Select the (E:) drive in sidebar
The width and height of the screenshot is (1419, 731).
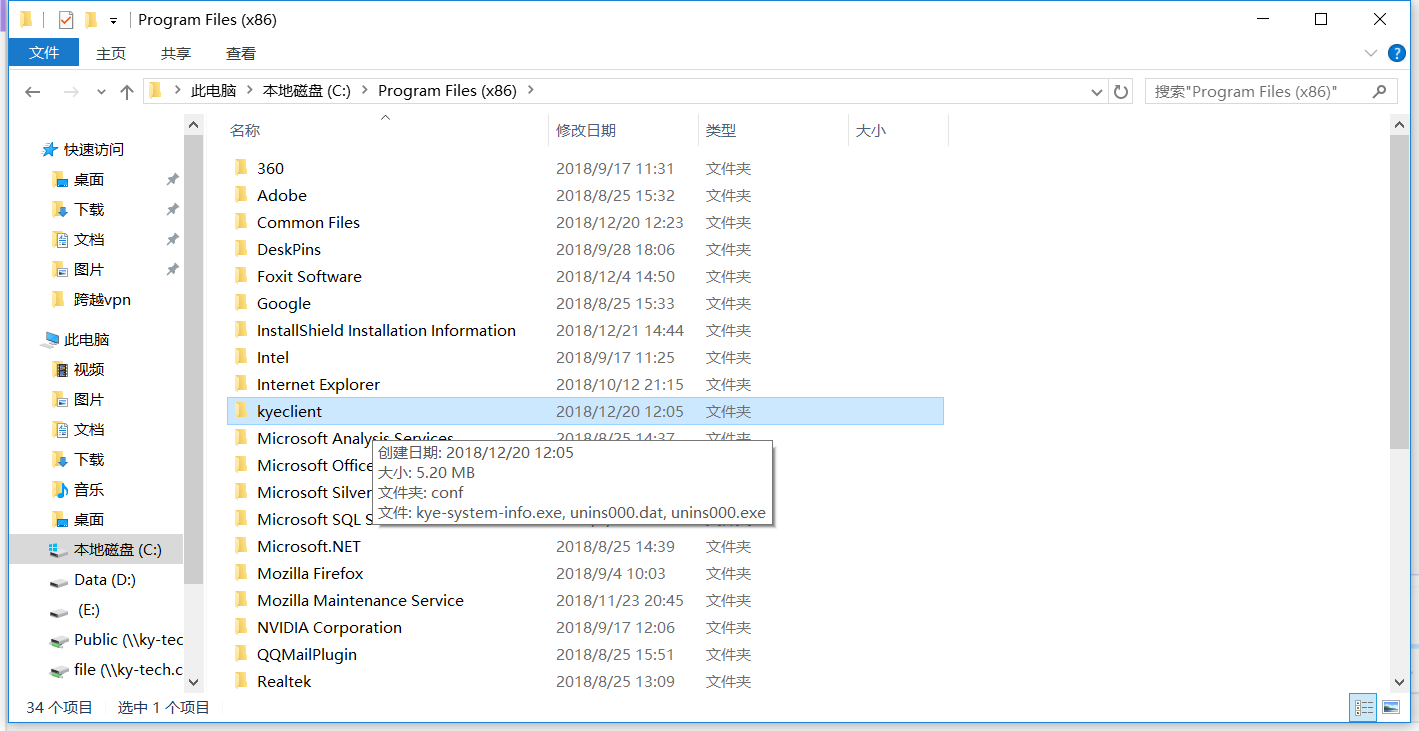pos(89,610)
